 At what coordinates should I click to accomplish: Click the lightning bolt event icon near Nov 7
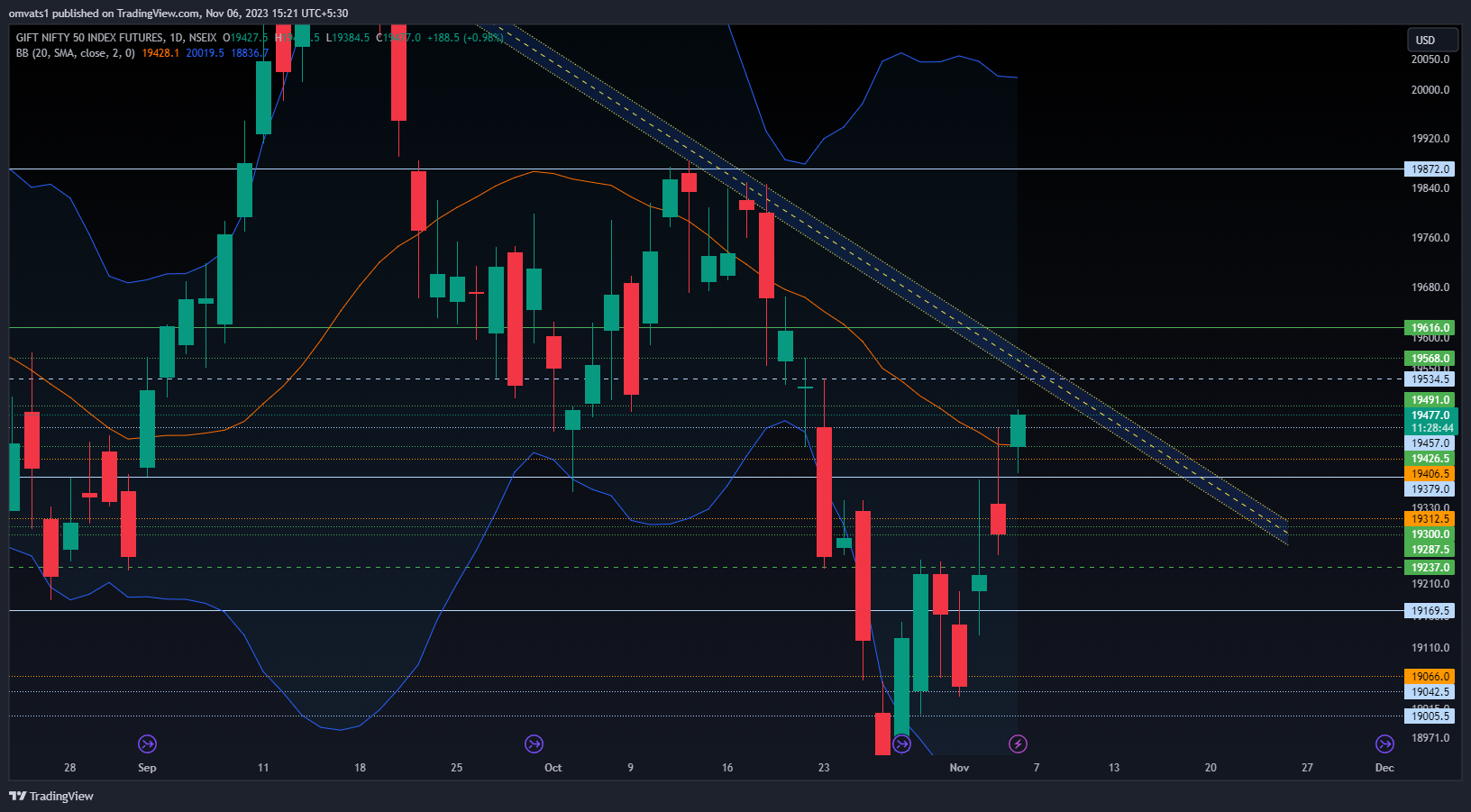point(1018,744)
